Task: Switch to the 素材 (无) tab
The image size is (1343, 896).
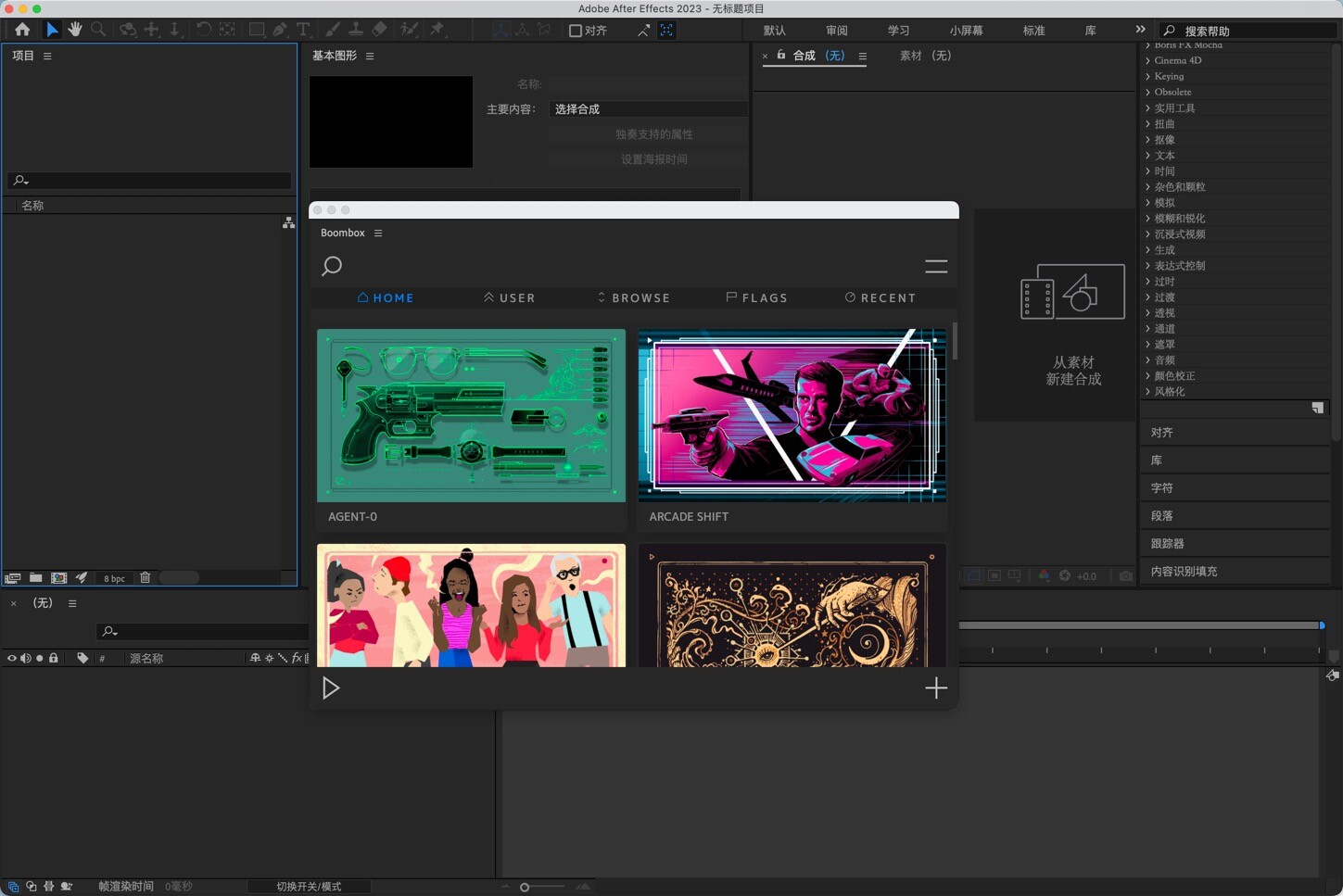Action: (x=925, y=56)
